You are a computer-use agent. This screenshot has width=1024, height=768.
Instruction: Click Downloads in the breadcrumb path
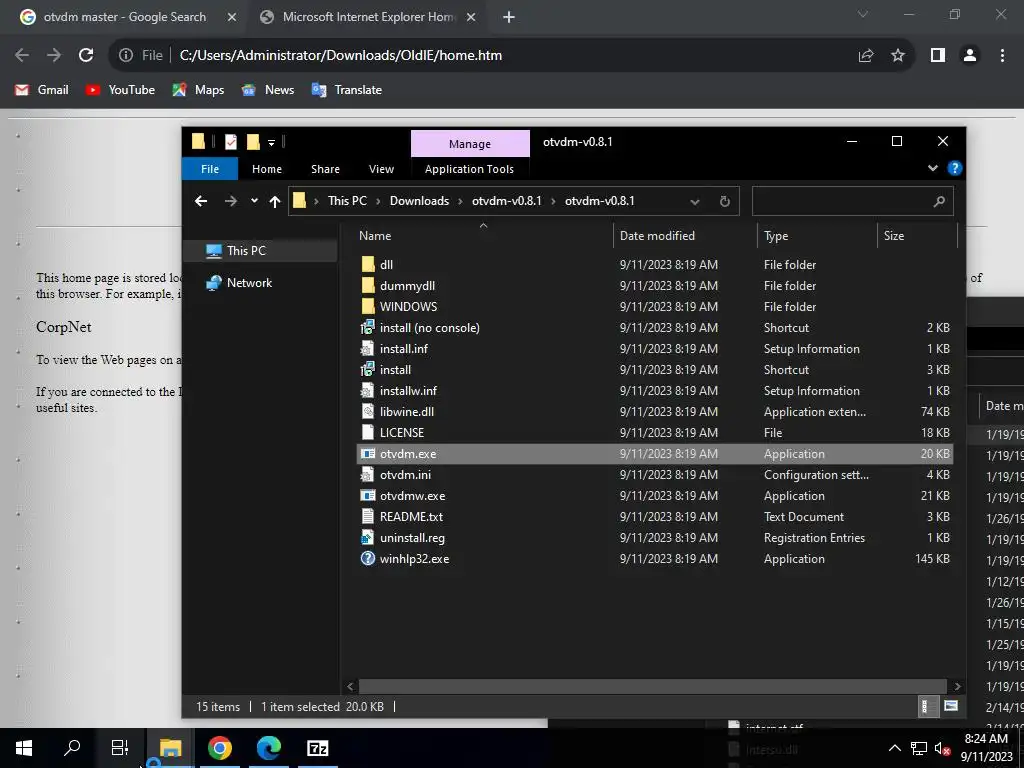(x=419, y=201)
